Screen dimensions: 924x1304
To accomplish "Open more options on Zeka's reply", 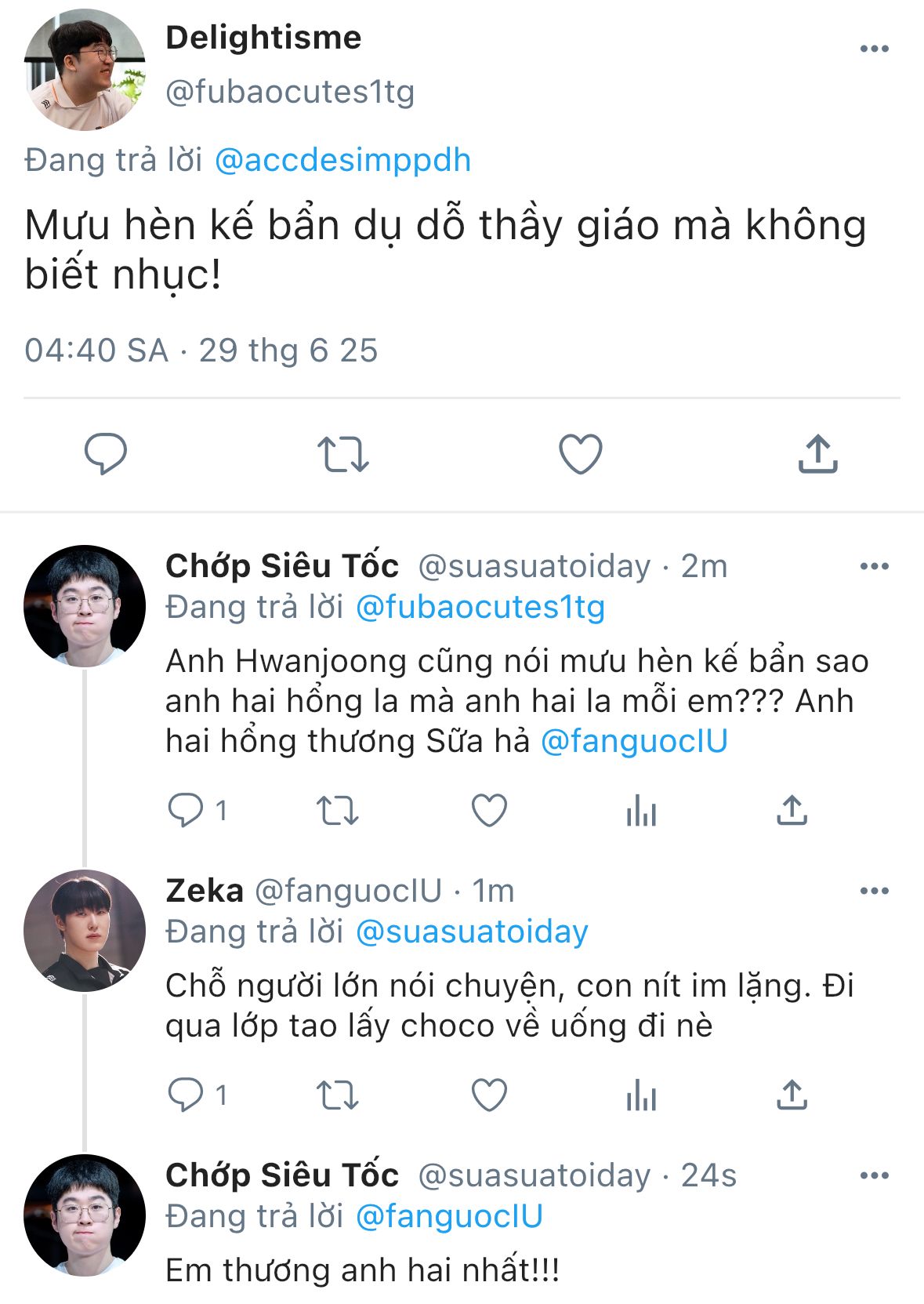I will pos(874,891).
